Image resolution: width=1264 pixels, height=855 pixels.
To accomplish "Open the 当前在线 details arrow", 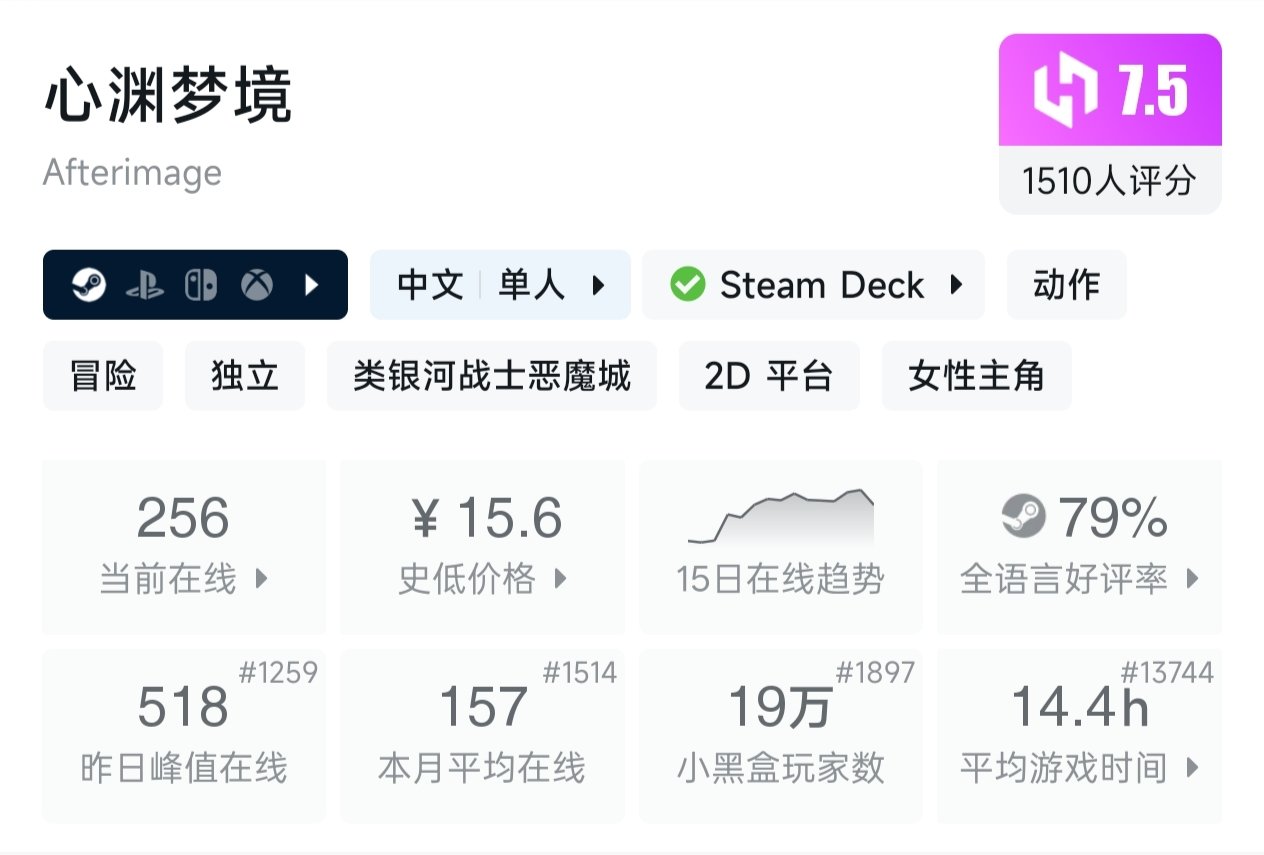I will 262,579.
